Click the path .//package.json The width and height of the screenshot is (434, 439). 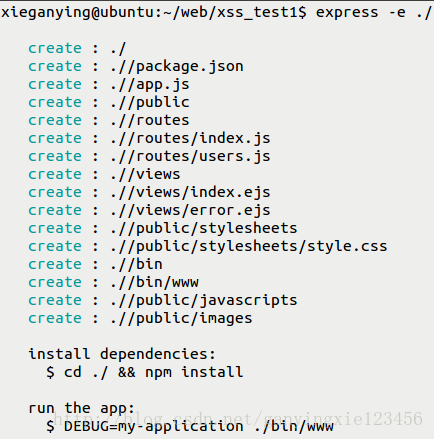coord(177,66)
